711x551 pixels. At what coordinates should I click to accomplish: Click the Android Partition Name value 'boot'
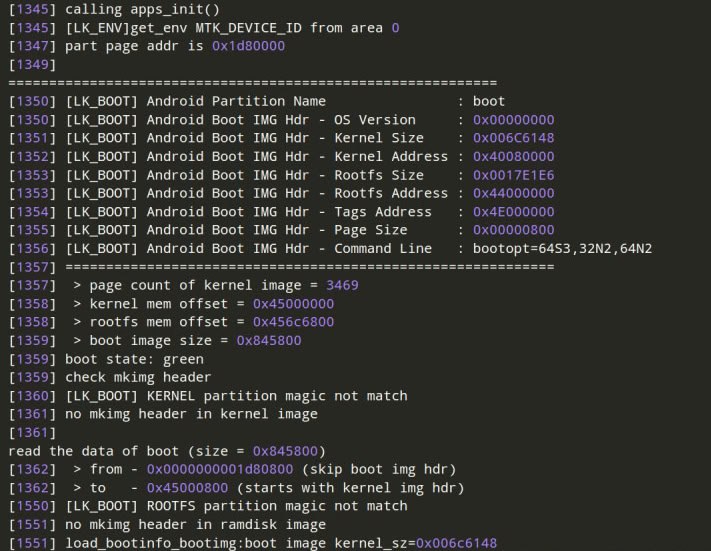(x=489, y=101)
